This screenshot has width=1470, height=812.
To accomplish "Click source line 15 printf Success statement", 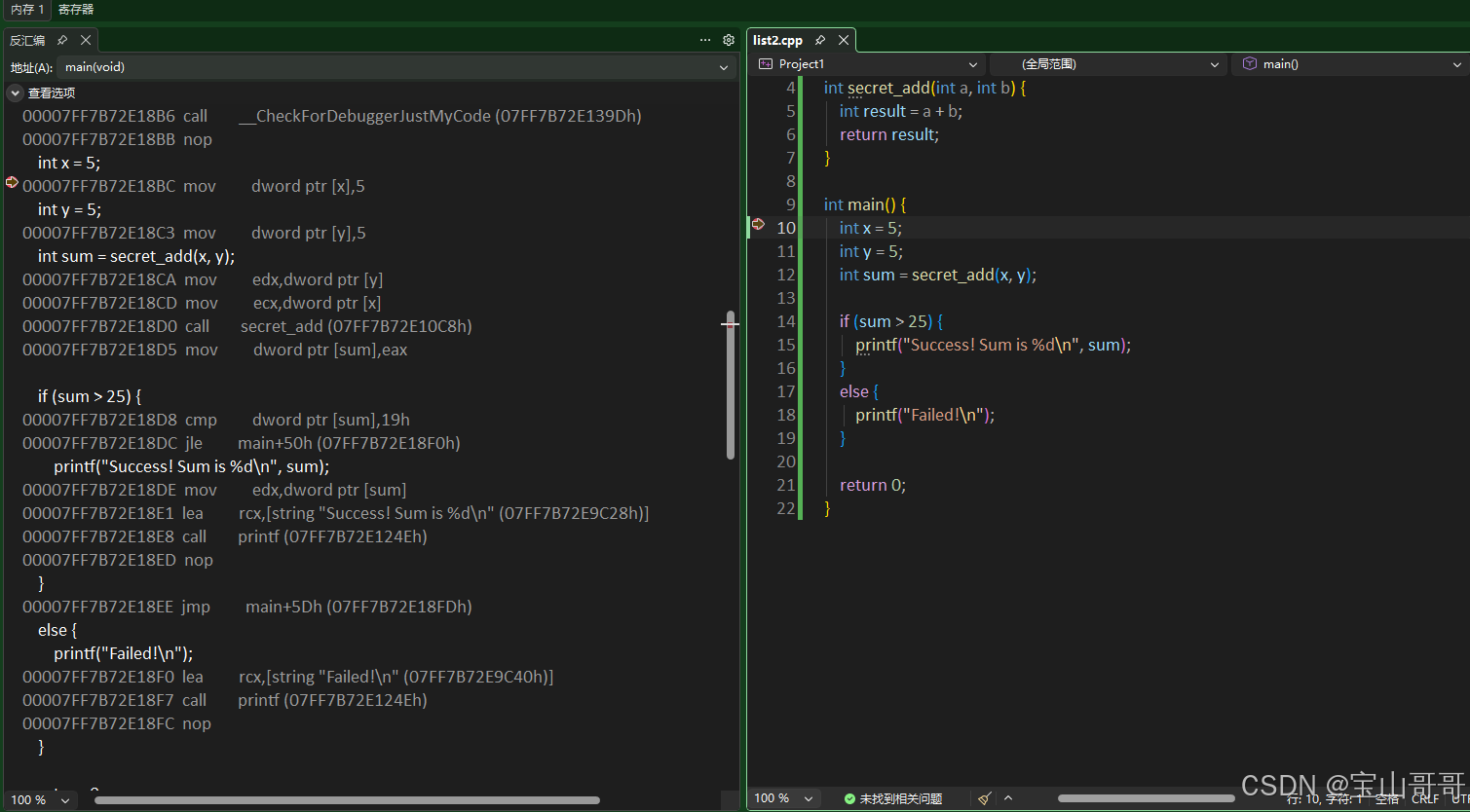I will (994, 345).
